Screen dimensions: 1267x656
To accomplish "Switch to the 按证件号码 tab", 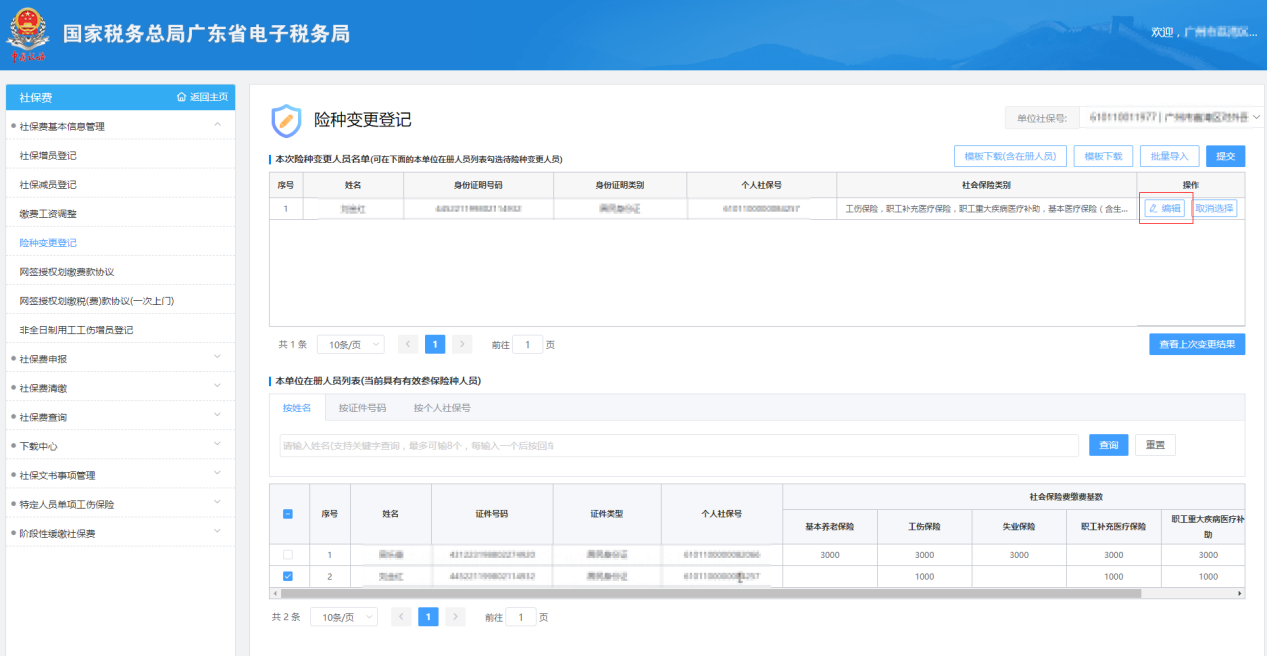I will [362, 408].
